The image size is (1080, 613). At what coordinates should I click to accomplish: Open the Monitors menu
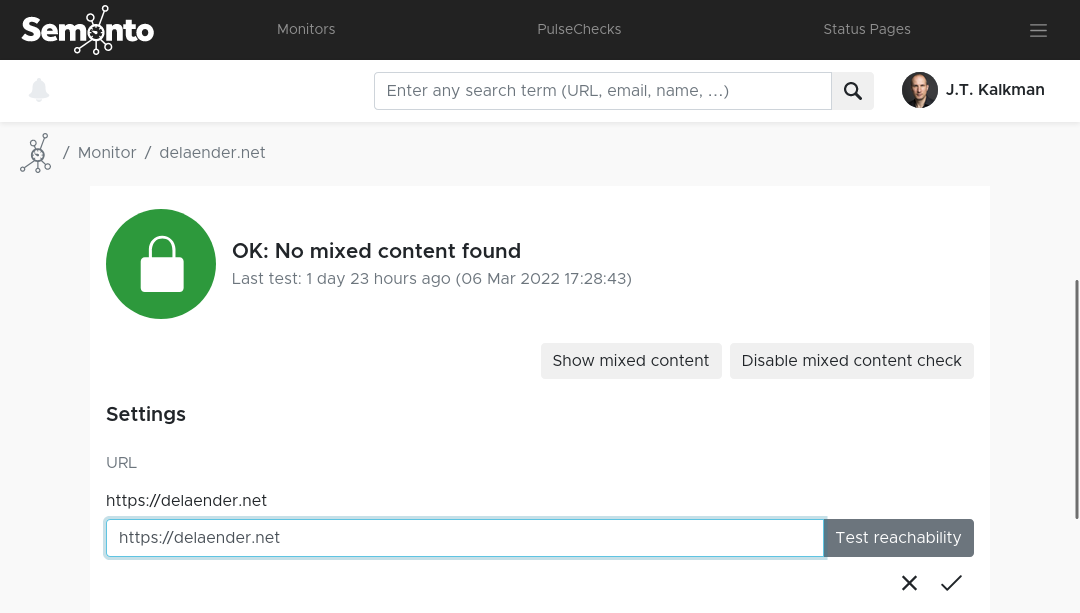306,29
